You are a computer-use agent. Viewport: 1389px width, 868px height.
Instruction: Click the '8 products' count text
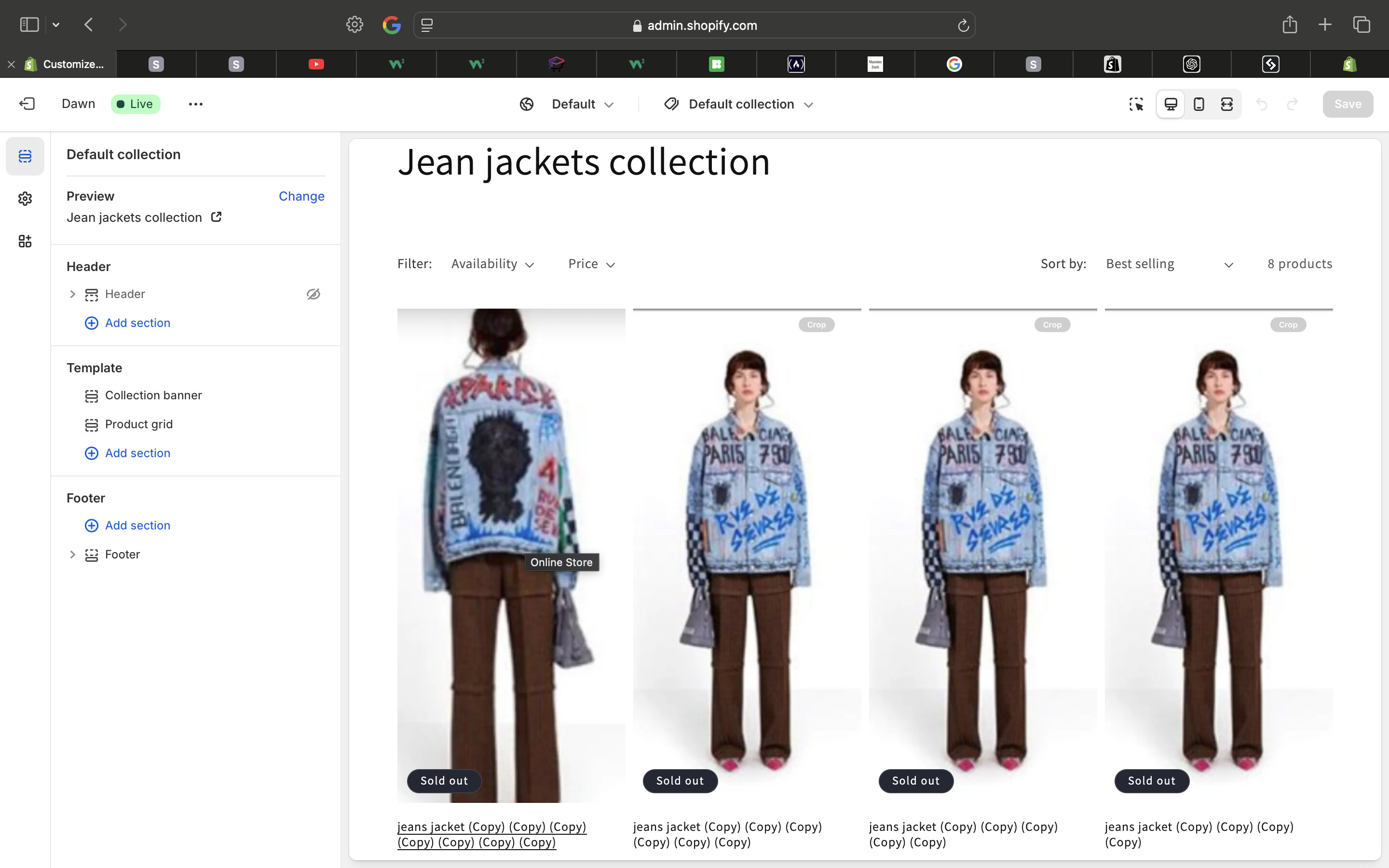click(x=1299, y=264)
